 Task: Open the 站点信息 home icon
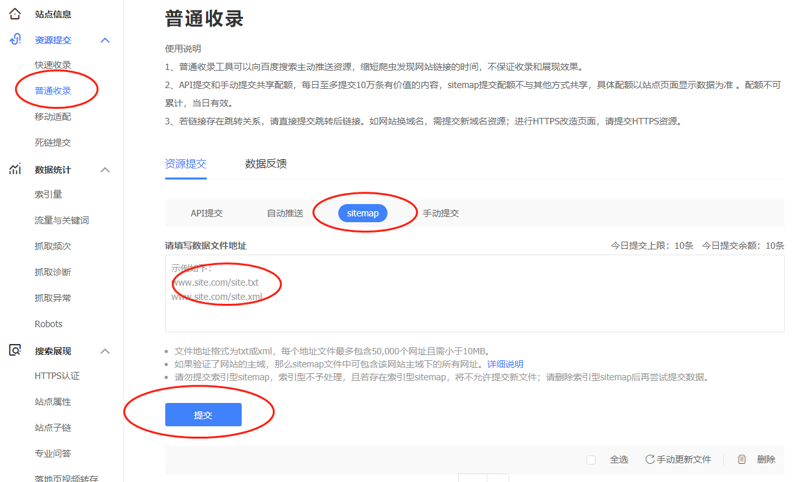tap(15, 14)
